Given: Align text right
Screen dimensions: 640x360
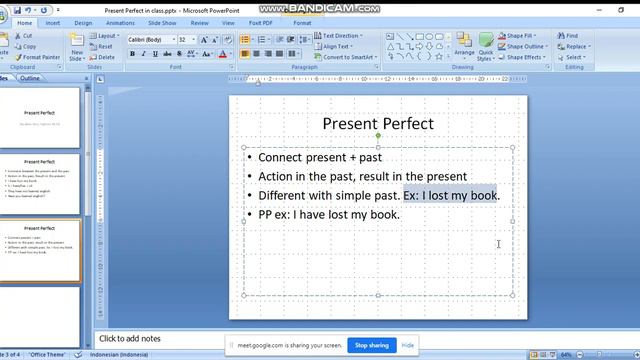Looking at the screenshot, I should click(268, 54).
